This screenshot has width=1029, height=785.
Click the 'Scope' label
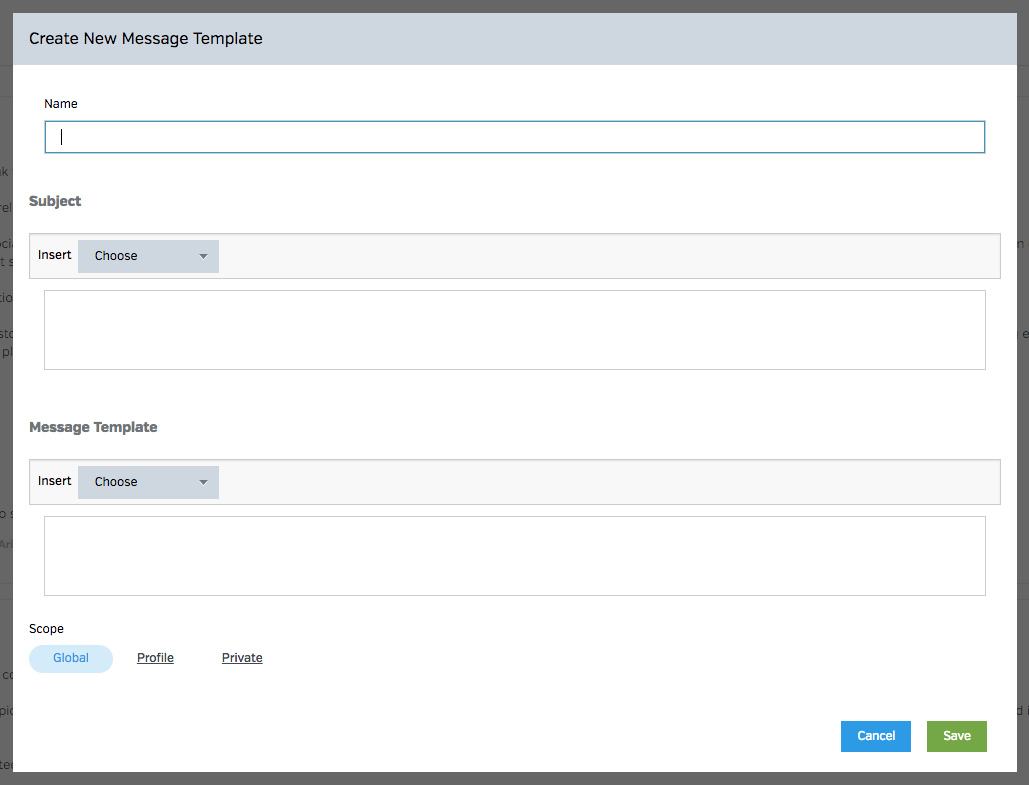pyautogui.click(x=46, y=629)
